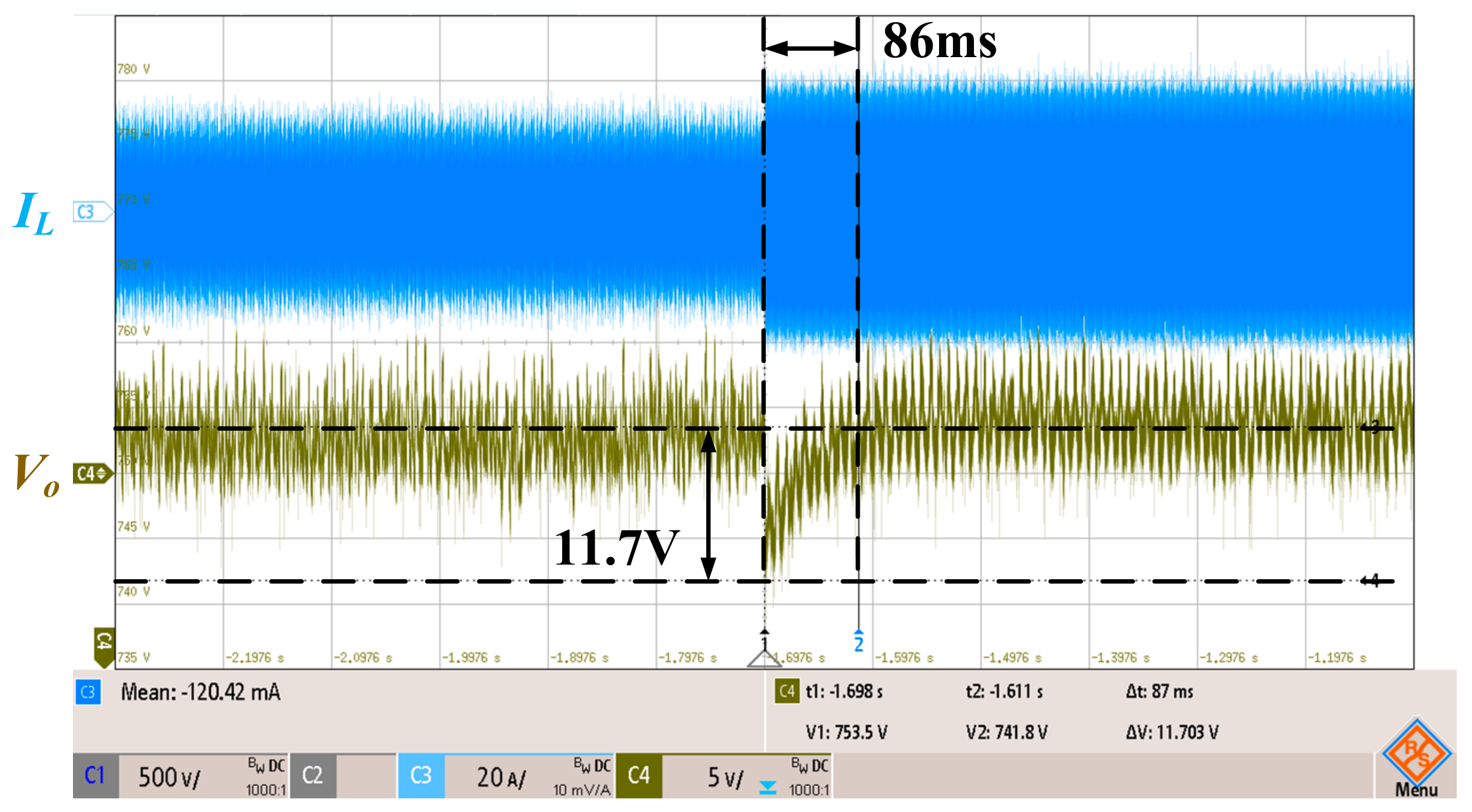Toggle channel C2 on
The height and width of the screenshot is (812, 1472).
(313, 776)
